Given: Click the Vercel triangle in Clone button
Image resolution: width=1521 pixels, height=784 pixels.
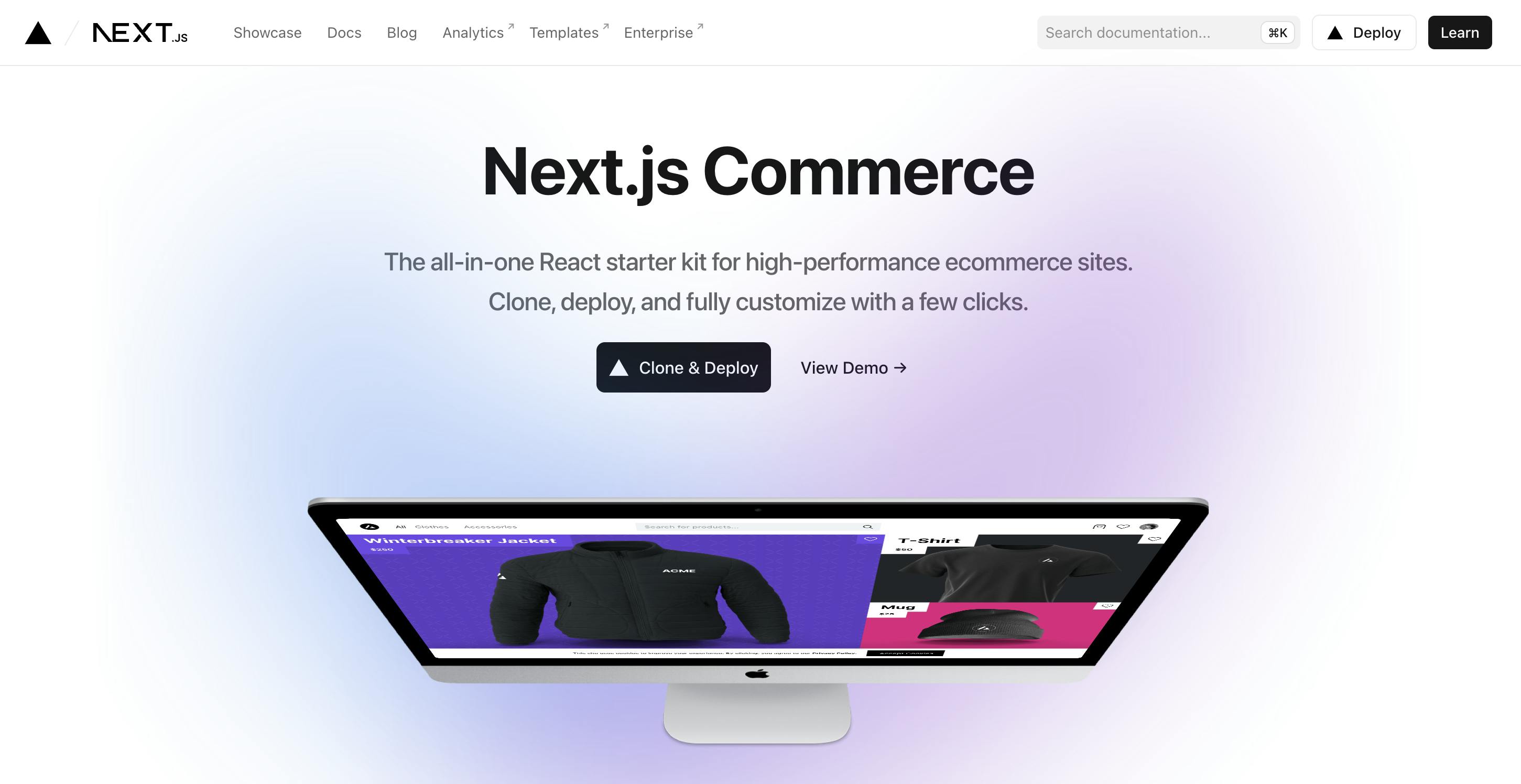Looking at the screenshot, I should (618, 366).
